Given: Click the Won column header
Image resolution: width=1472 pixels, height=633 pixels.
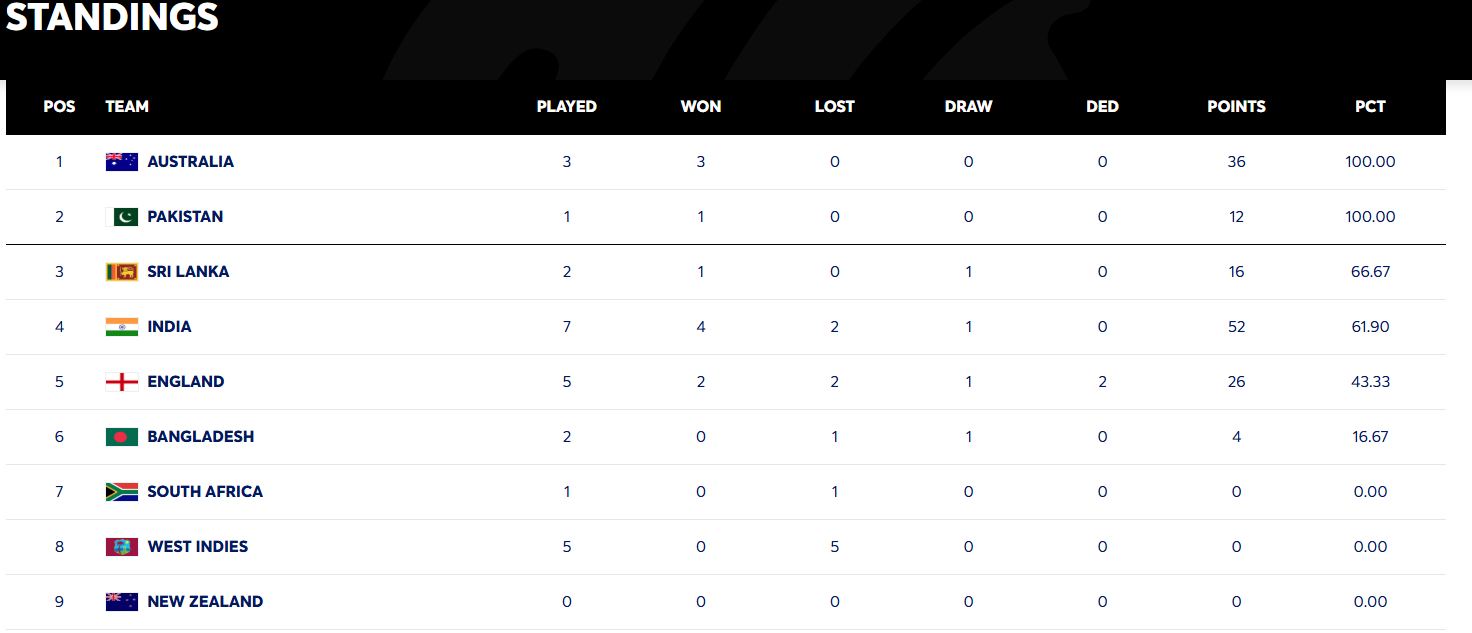Looking at the screenshot, I should point(700,107).
